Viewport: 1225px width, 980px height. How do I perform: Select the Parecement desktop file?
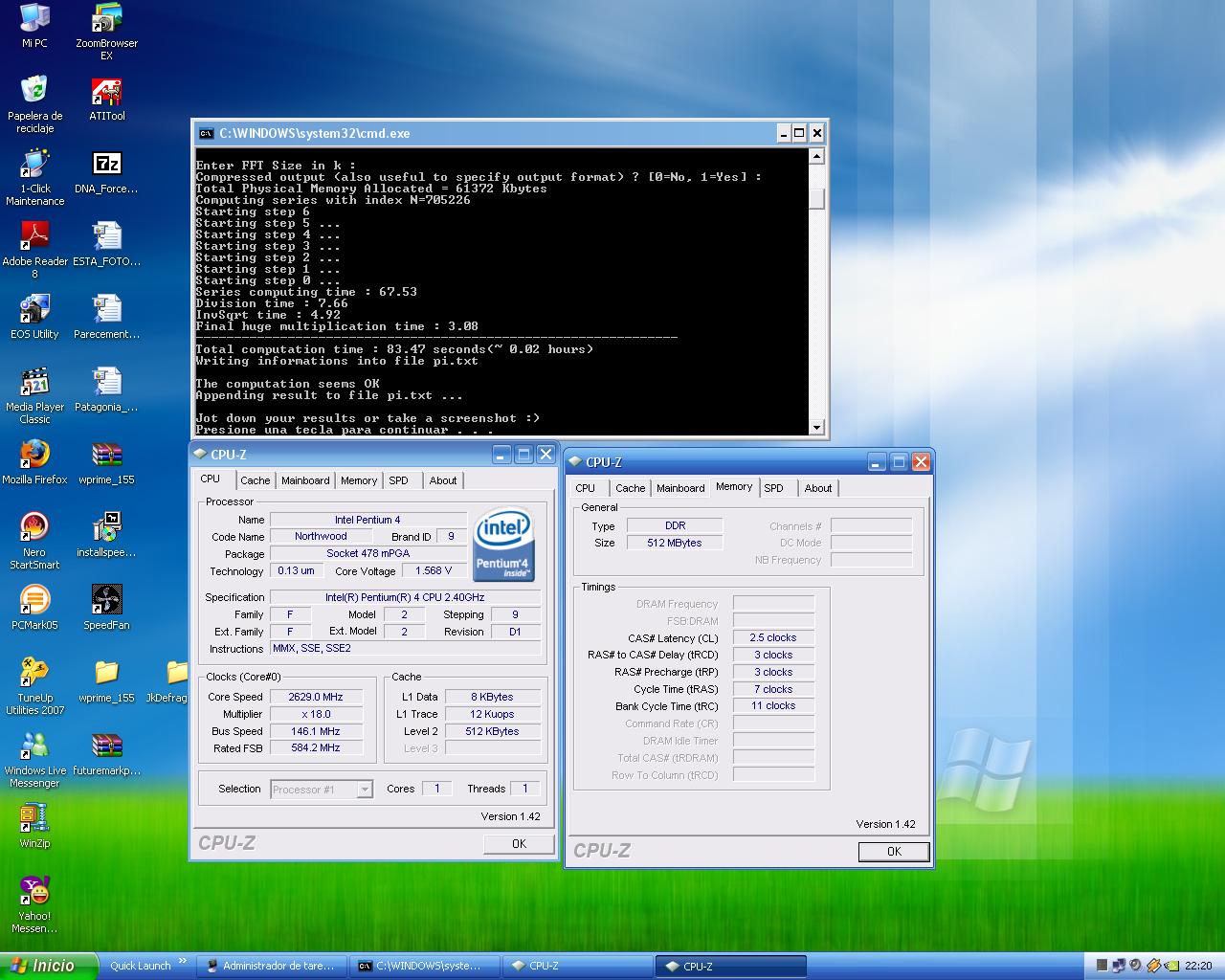106,317
